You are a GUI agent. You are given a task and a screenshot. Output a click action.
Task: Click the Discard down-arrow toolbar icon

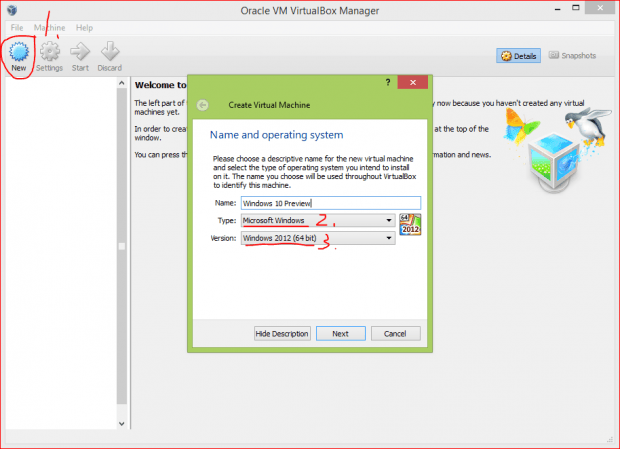coord(110,52)
